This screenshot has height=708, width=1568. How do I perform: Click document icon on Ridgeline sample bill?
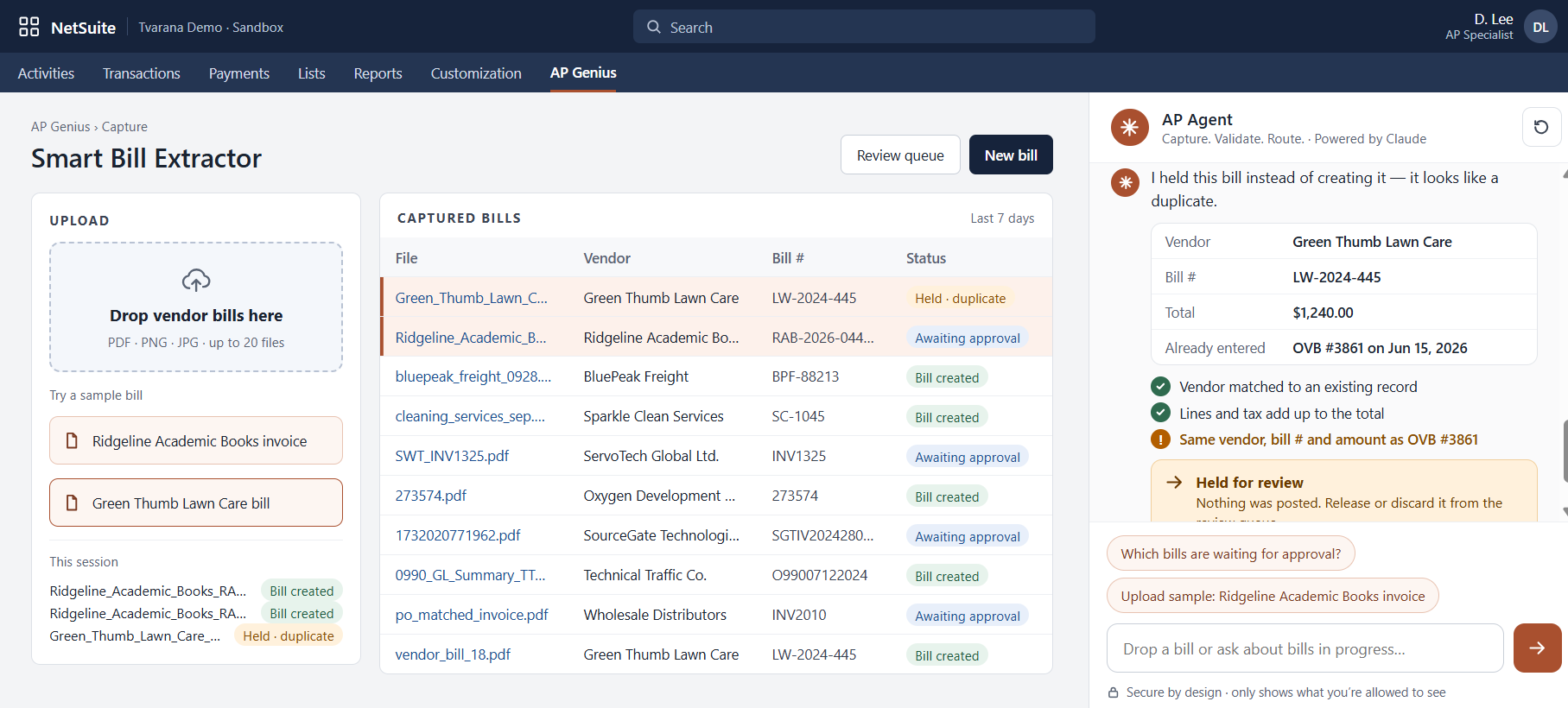(x=73, y=440)
